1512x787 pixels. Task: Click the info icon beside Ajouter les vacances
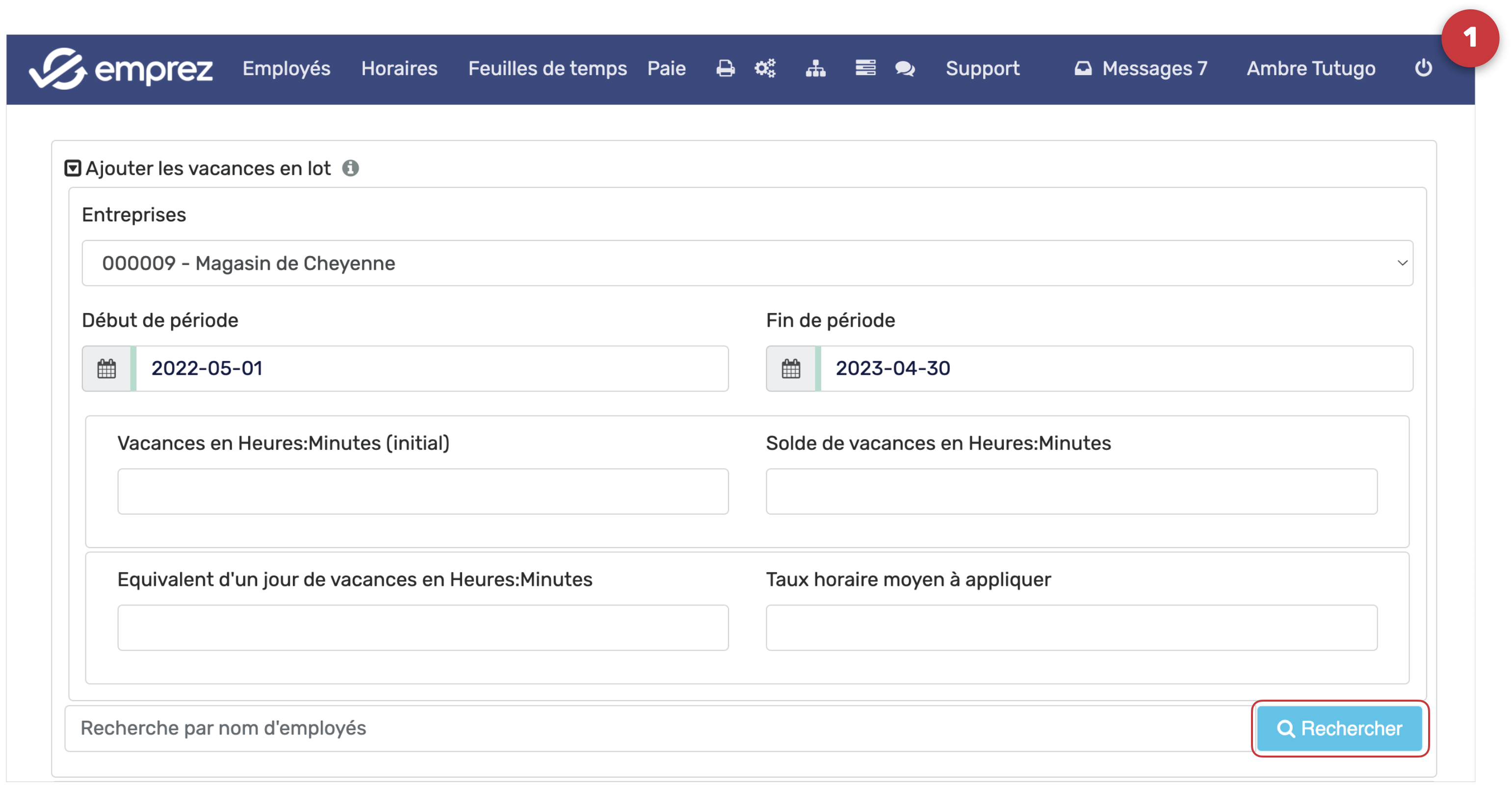click(350, 168)
